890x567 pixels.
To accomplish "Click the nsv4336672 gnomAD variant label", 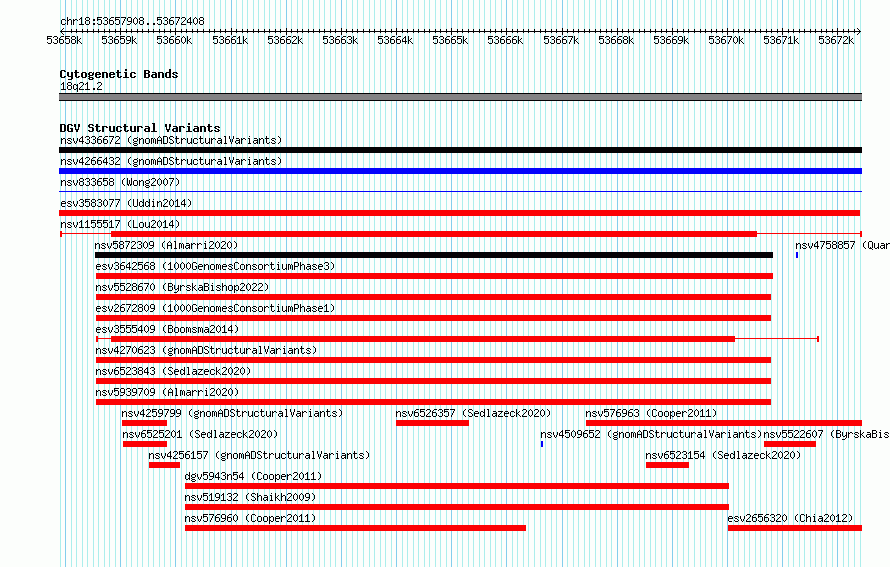I will point(171,140).
